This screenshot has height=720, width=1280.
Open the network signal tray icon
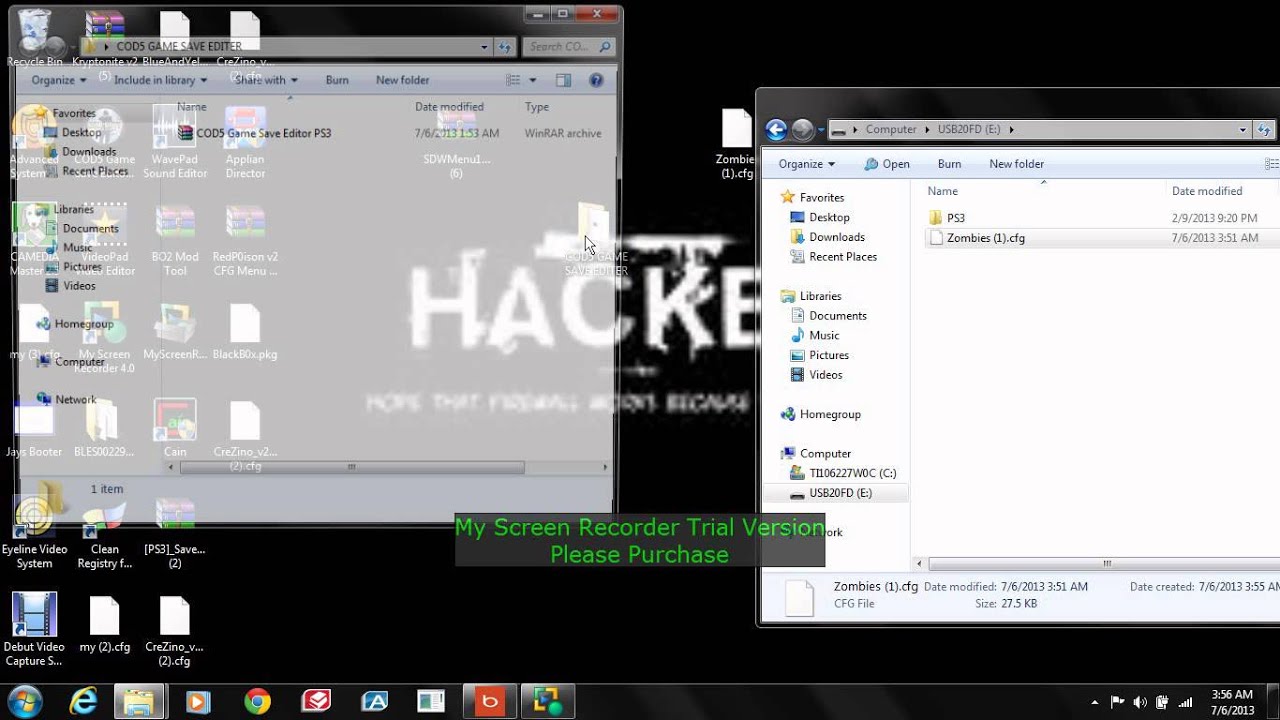point(1185,702)
